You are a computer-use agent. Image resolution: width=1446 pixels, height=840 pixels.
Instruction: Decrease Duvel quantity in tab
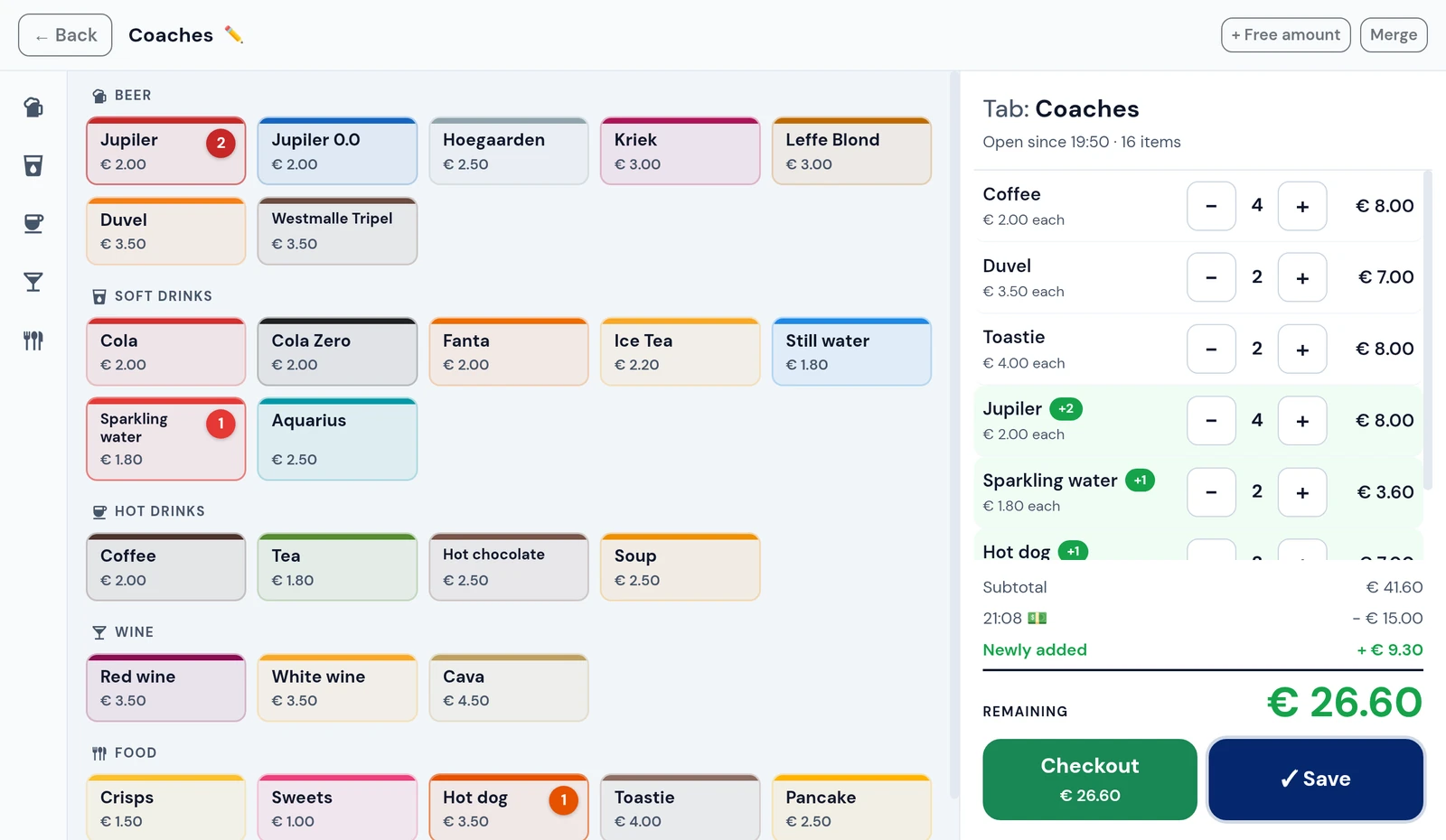point(1211,277)
